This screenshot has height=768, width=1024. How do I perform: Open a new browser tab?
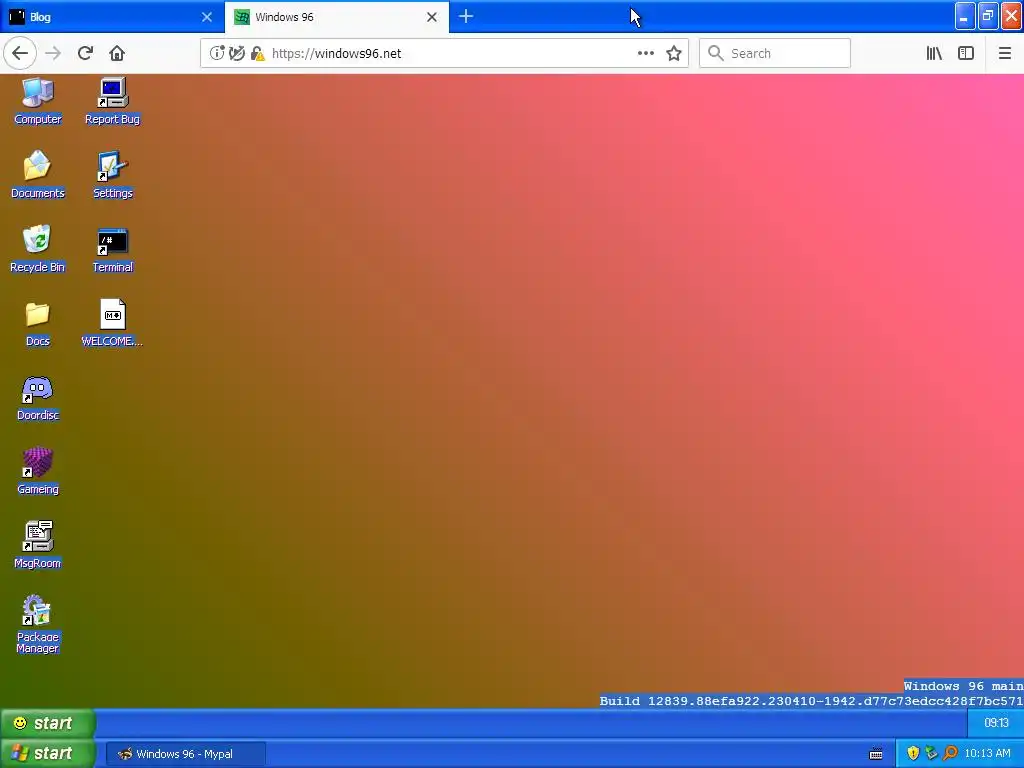[x=466, y=17]
